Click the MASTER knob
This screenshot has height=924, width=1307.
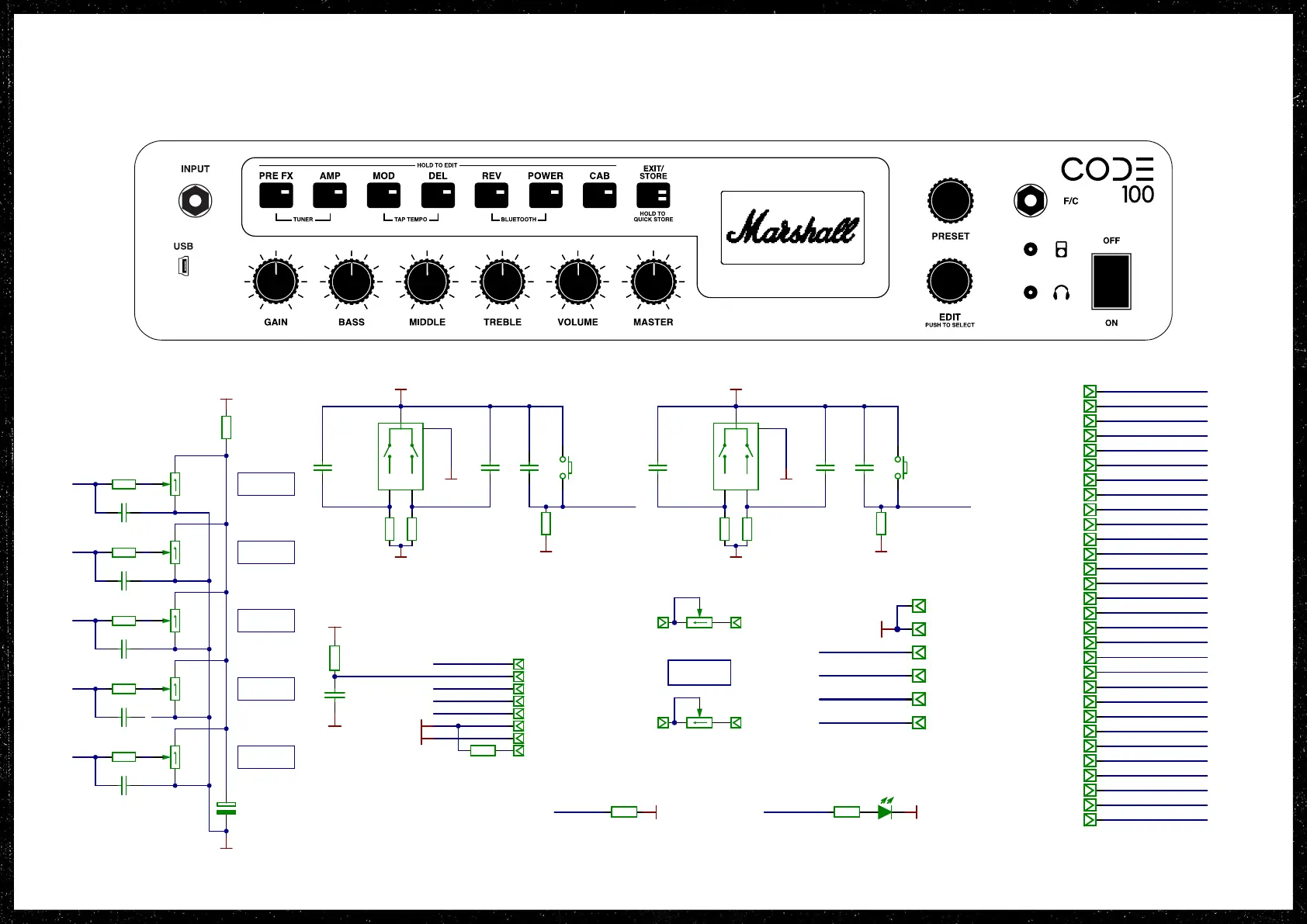click(653, 281)
